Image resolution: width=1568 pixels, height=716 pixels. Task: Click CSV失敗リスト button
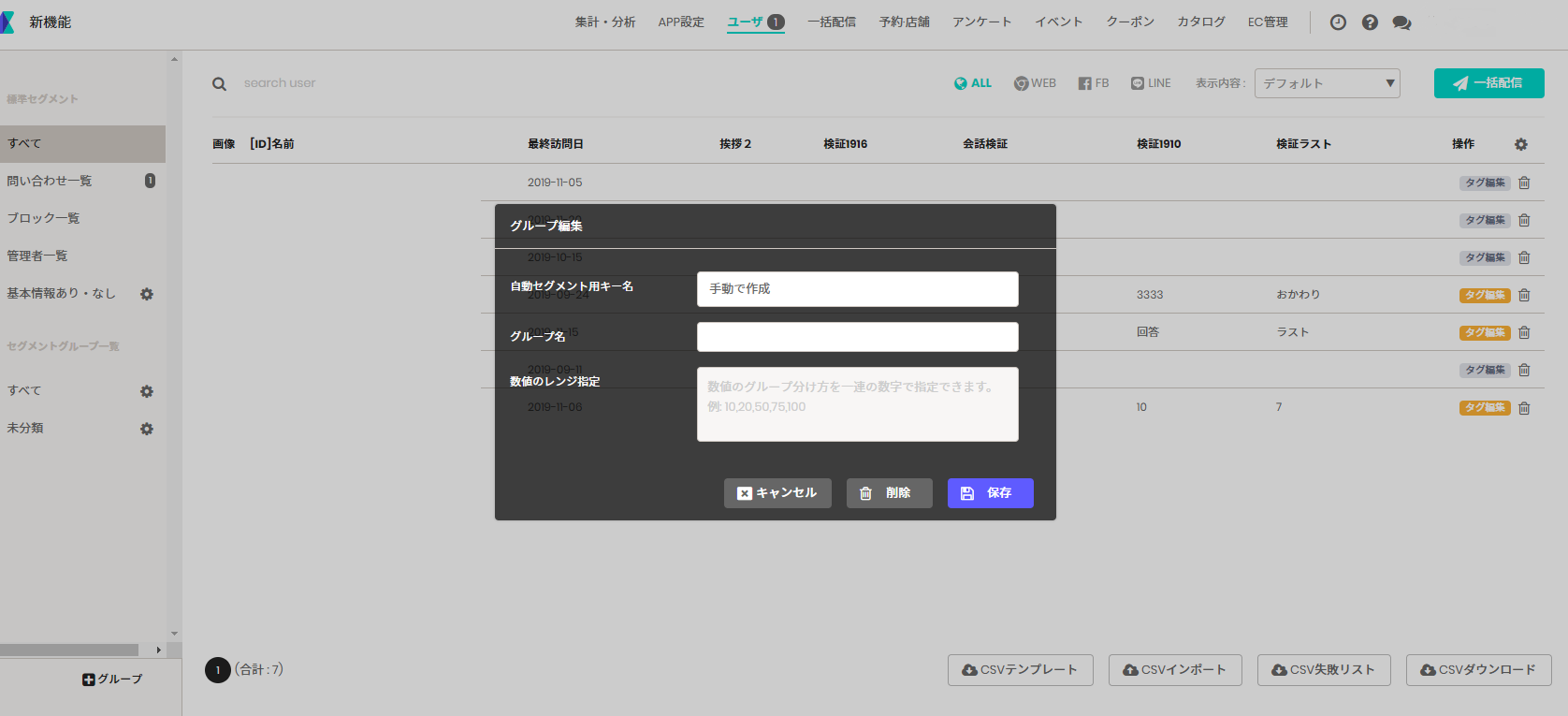1324,670
